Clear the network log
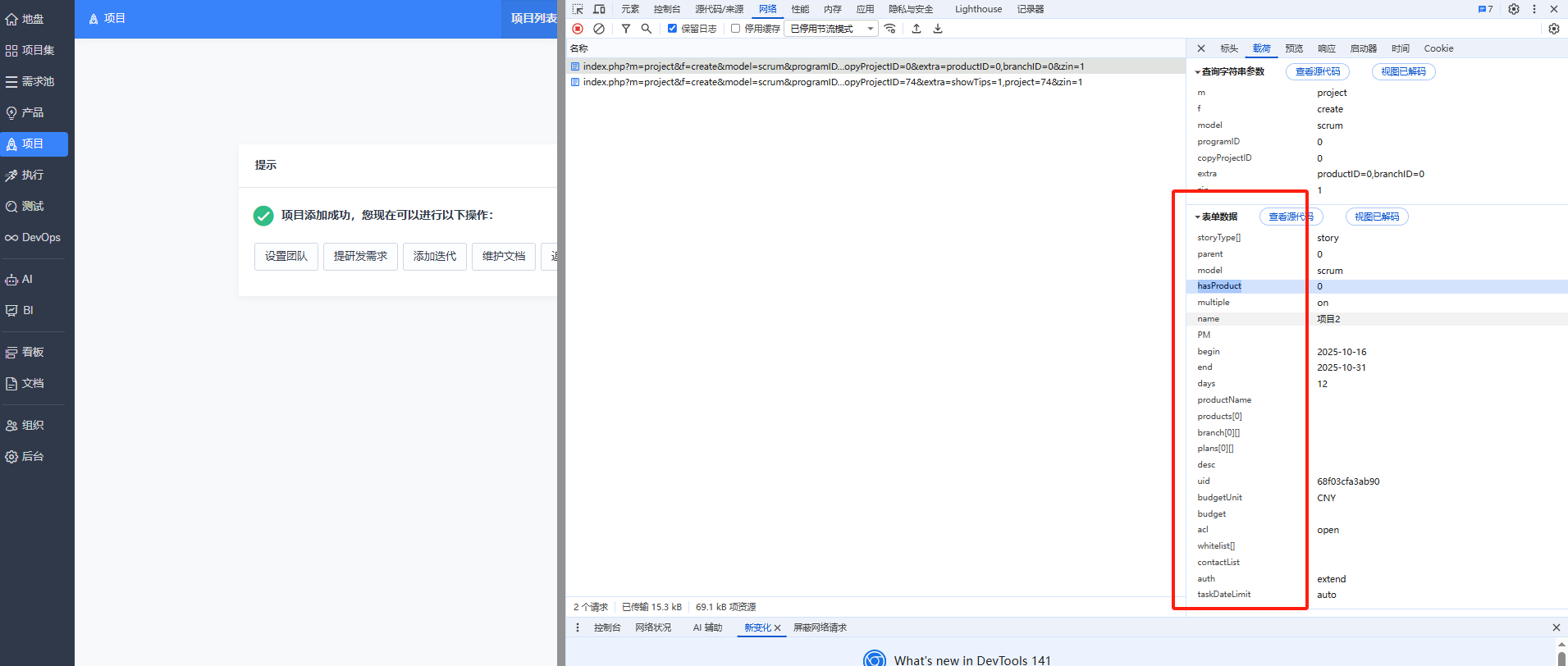This screenshot has width=1568, height=666. tap(599, 29)
